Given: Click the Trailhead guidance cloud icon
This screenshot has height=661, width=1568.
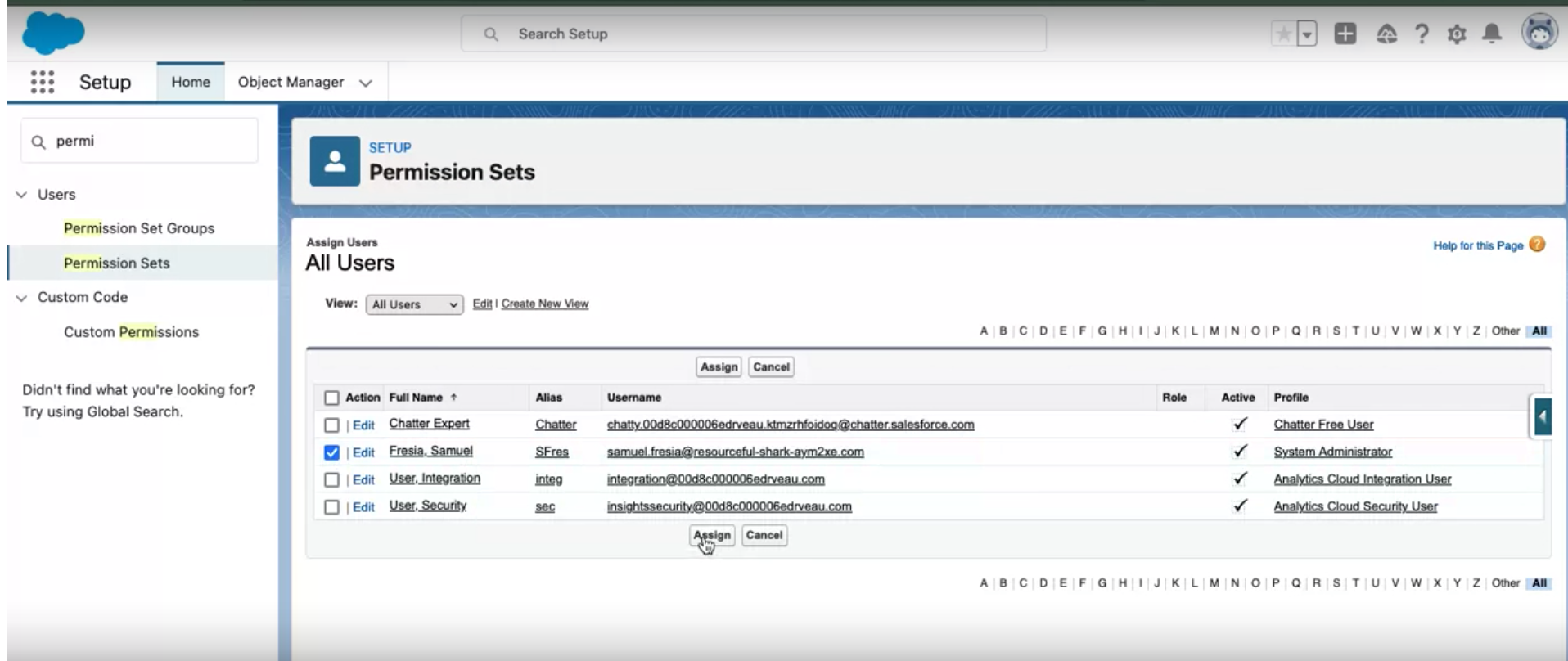Looking at the screenshot, I should 1386,34.
